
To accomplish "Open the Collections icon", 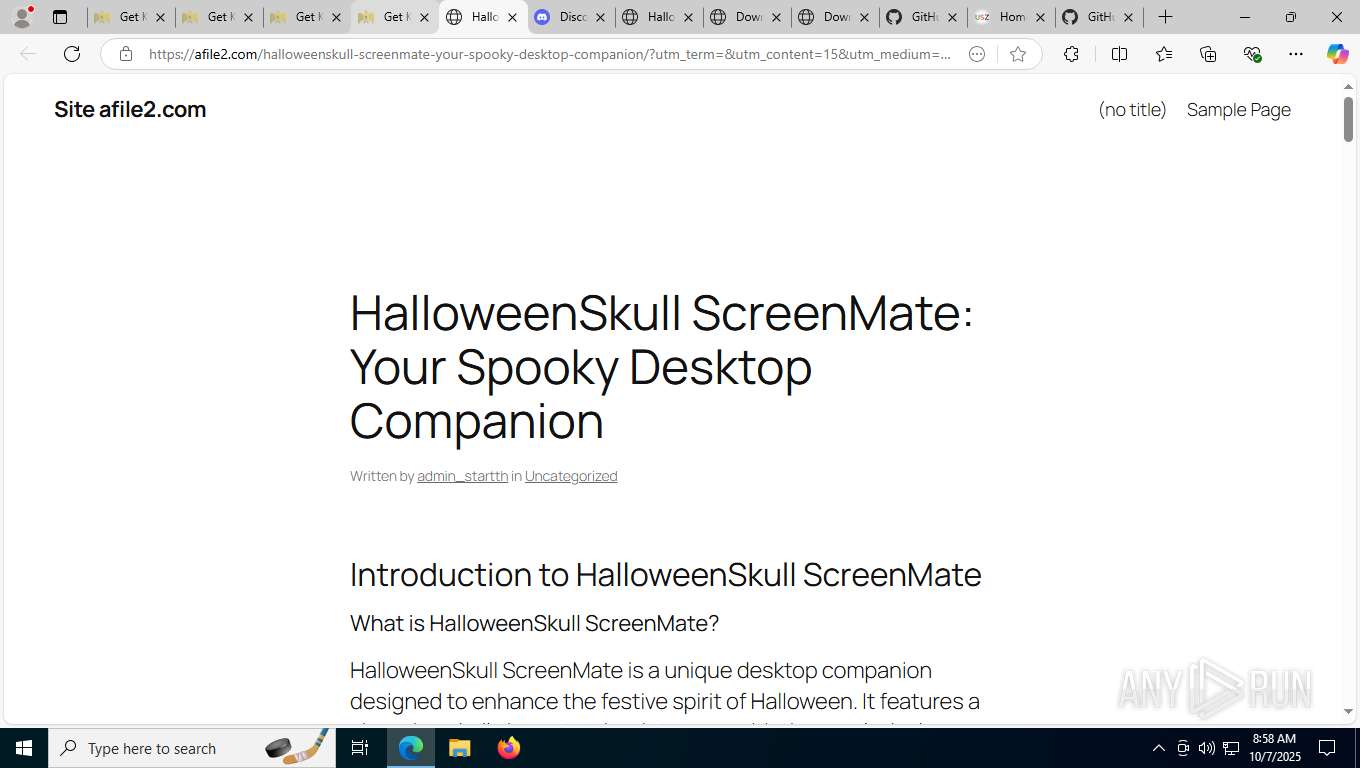I will coord(1208,54).
